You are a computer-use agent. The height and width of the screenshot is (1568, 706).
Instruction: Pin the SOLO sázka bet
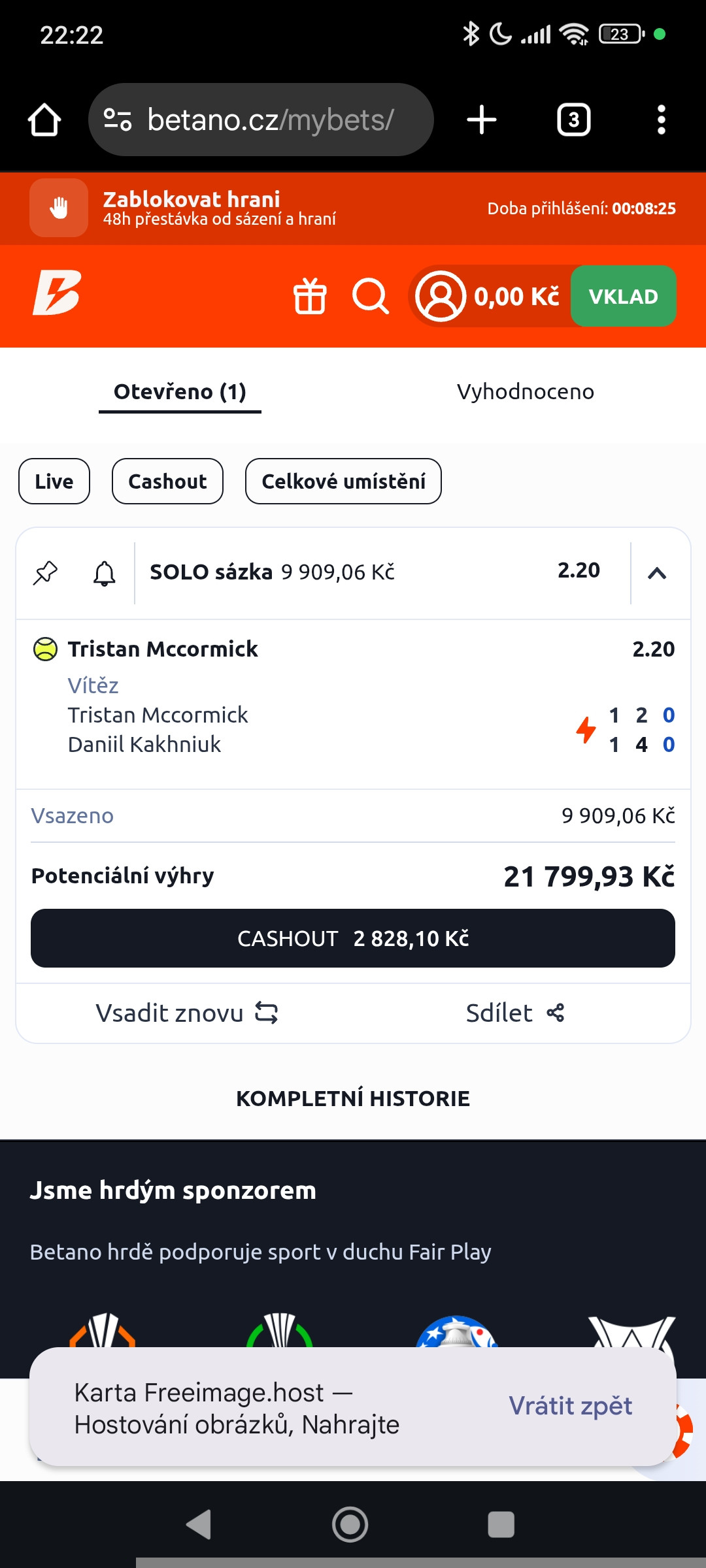tap(46, 573)
